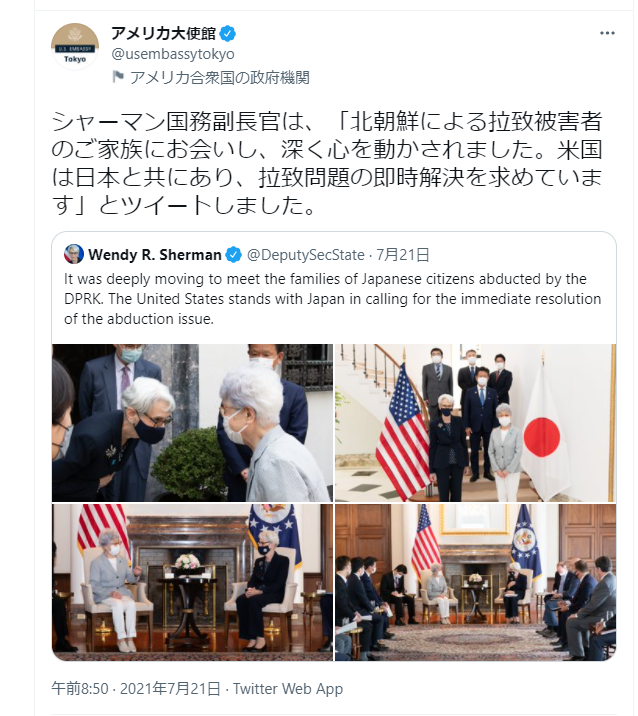Viewport: 638px width, 716px height.
Task: Click the timestamp 午前8:50 · 2021年7月21日
Action: [x=136, y=689]
